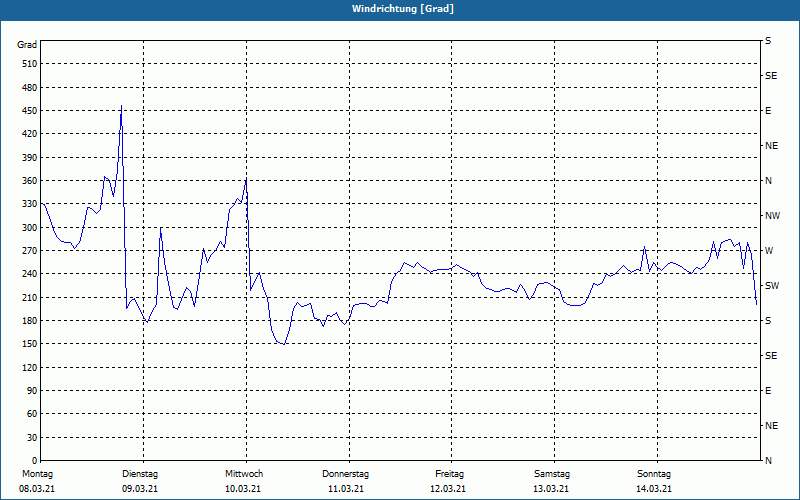800x500 pixels.
Task: Click the 390 degree axis label
Action: [x=29, y=157]
